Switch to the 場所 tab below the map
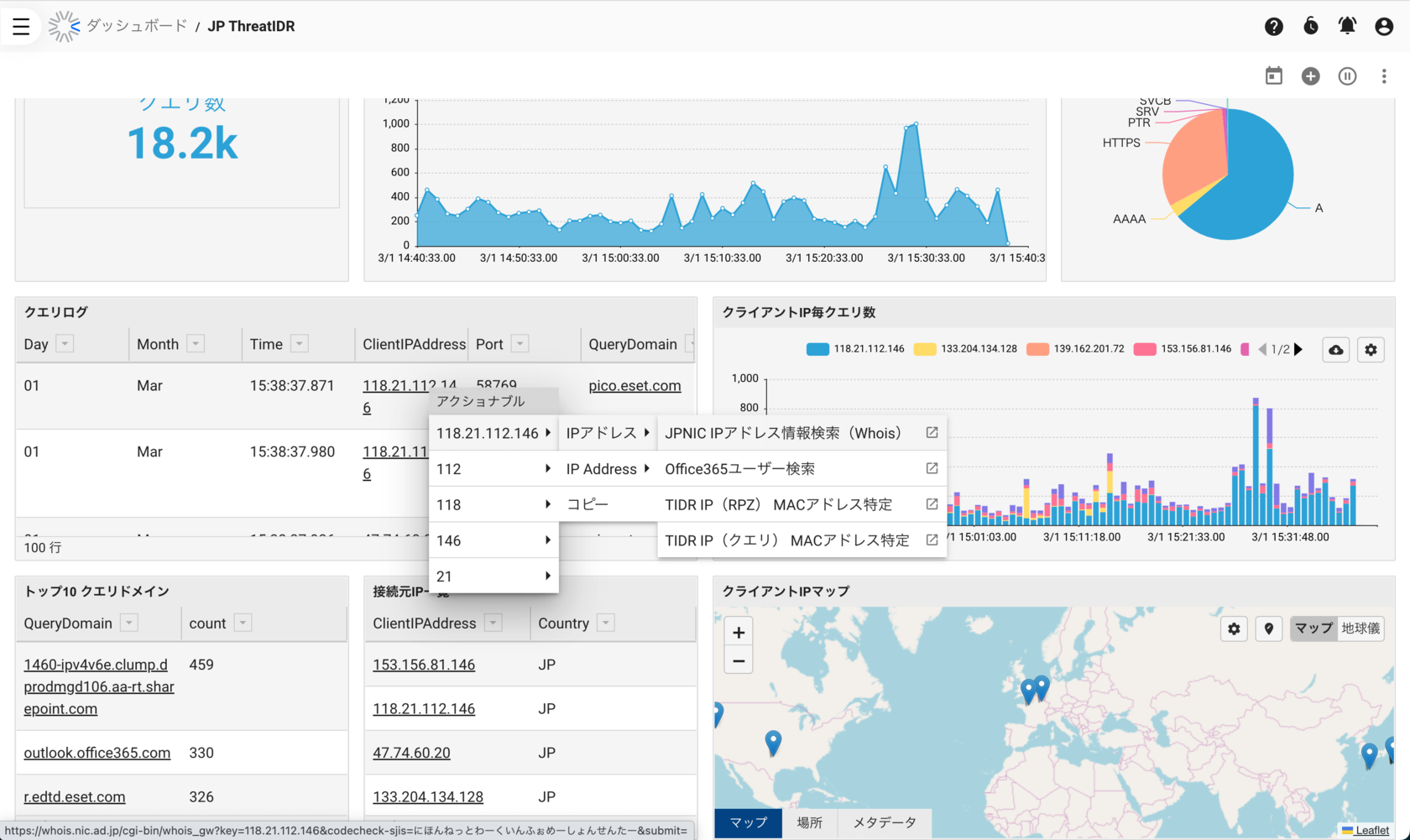Image resolution: width=1410 pixels, height=840 pixels. point(810,822)
